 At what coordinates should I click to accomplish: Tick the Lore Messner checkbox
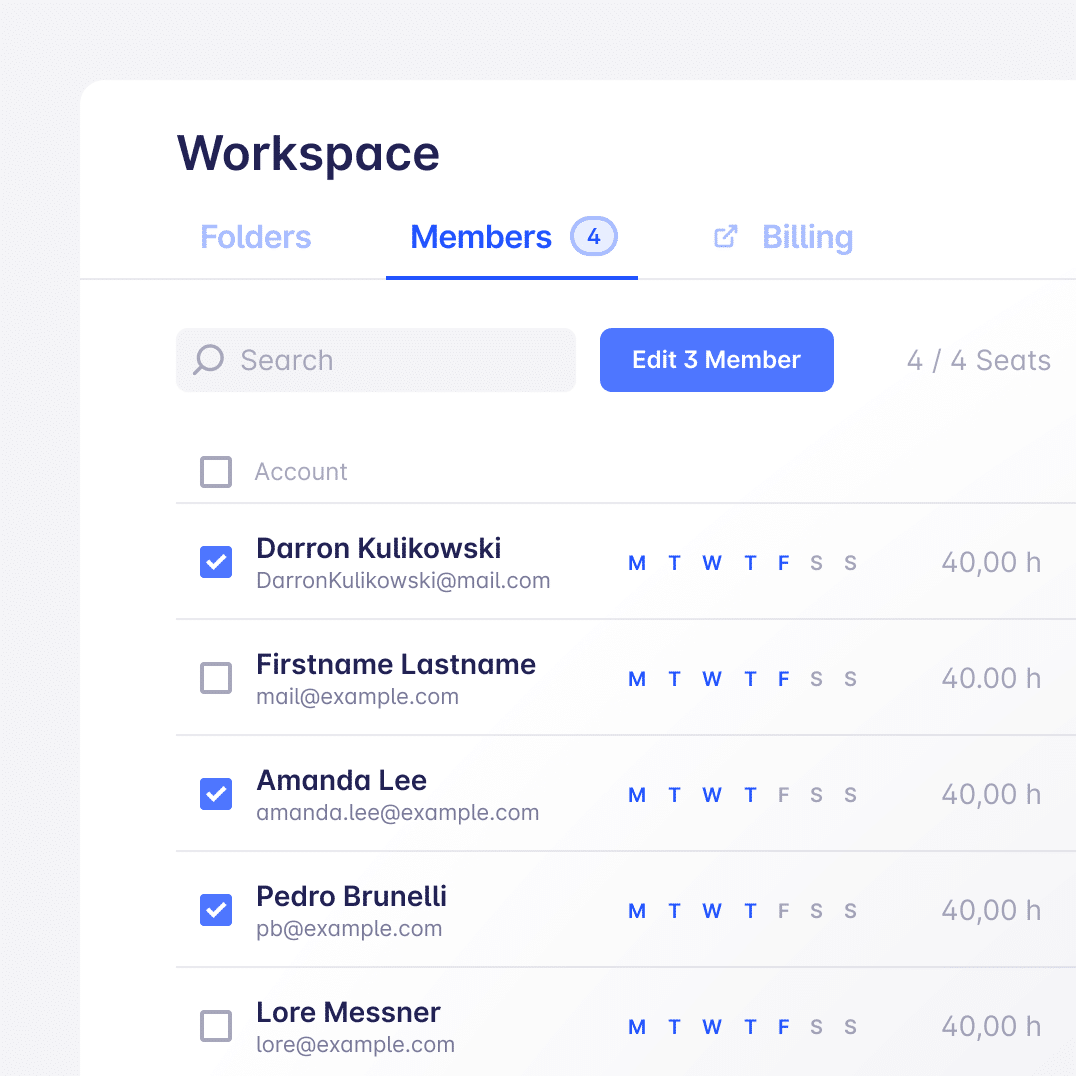216,1026
